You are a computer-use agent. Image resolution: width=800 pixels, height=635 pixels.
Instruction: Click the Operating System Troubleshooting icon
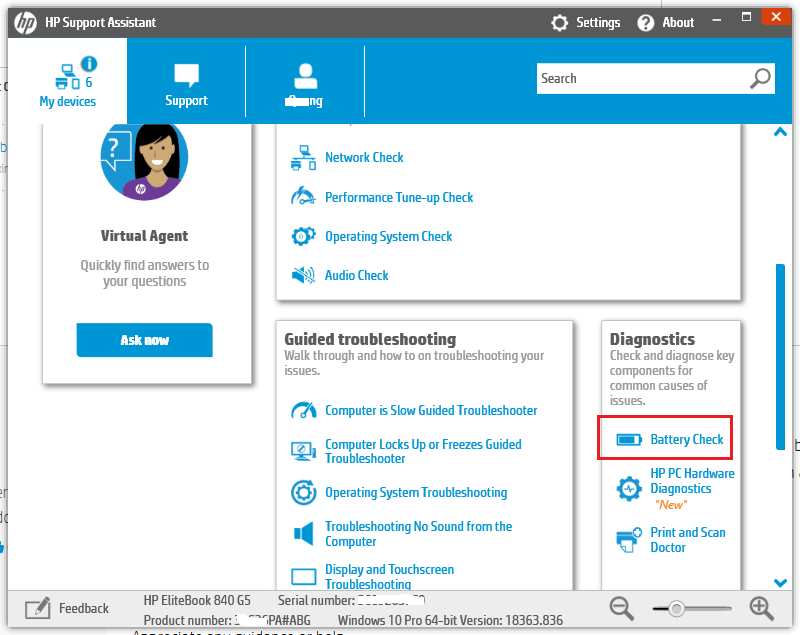(x=304, y=493)
